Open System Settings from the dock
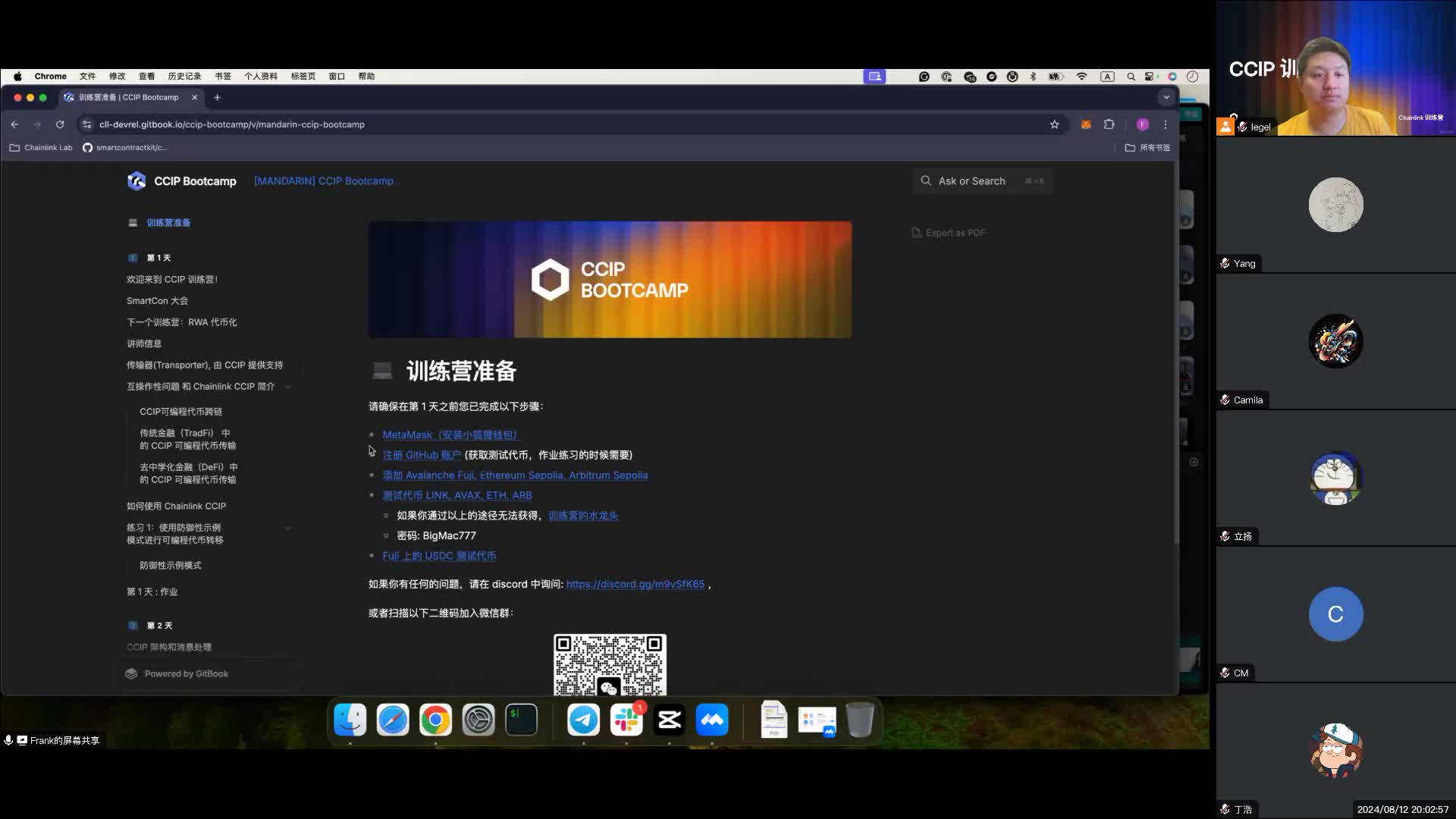Screen dimensions: 1456x819 click(x=479, y=720)
